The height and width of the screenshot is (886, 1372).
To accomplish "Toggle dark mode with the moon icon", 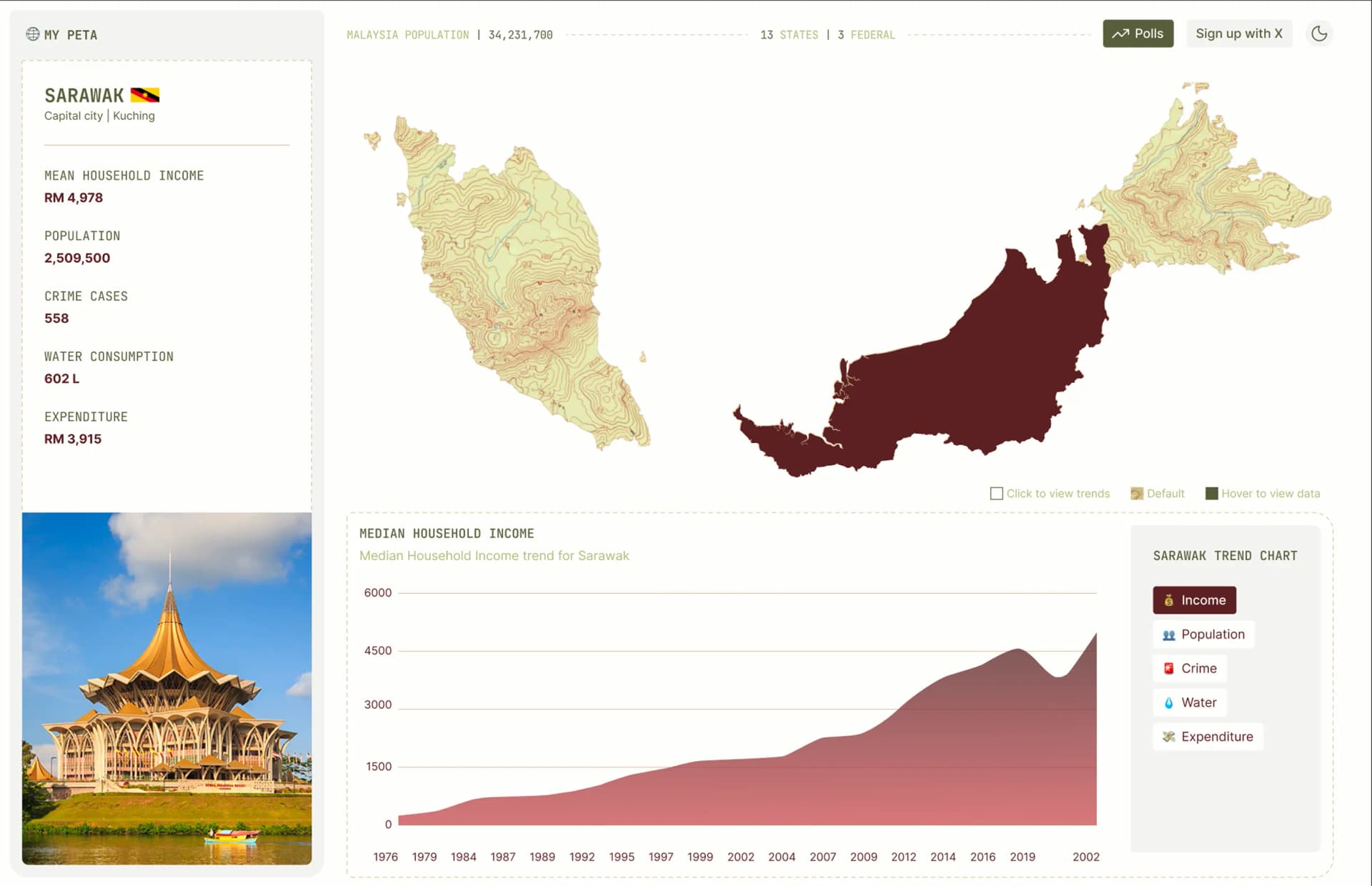I will coord(1318,34).
